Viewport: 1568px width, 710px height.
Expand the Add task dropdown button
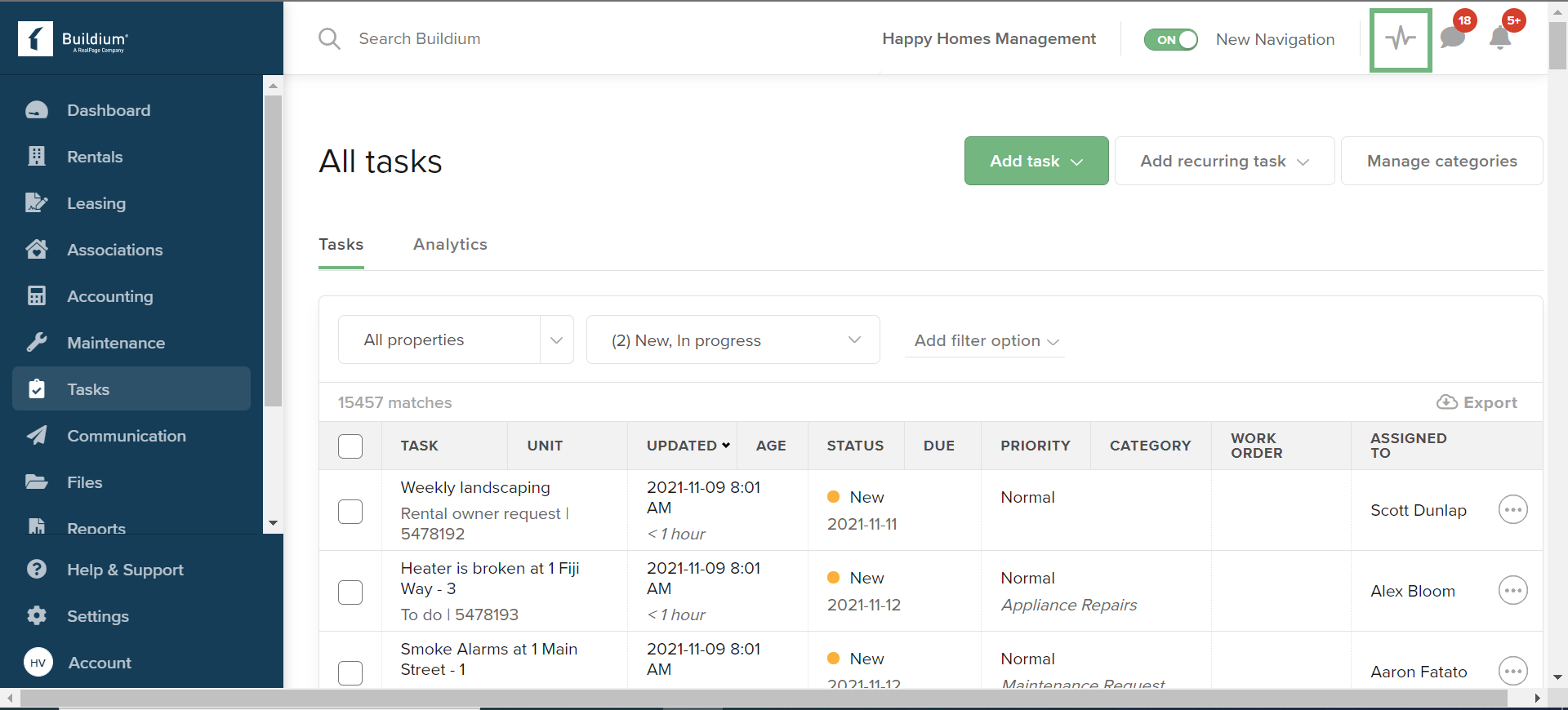pos(1036,161)
